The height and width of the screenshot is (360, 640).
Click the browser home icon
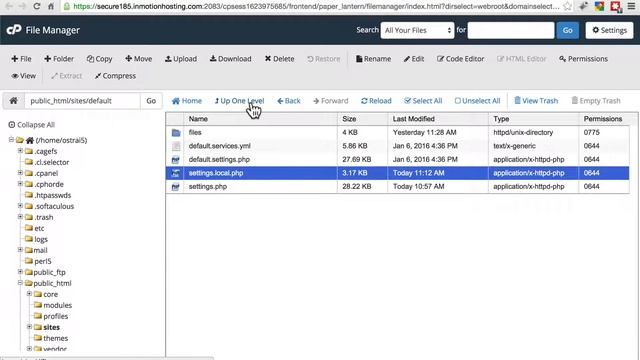tap(51, 6)
